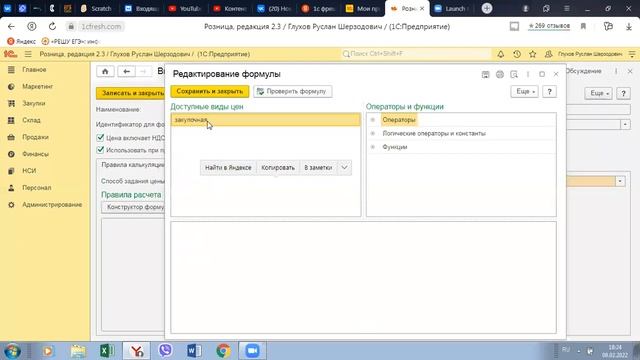Click the Windows Start button

point(12,351)
